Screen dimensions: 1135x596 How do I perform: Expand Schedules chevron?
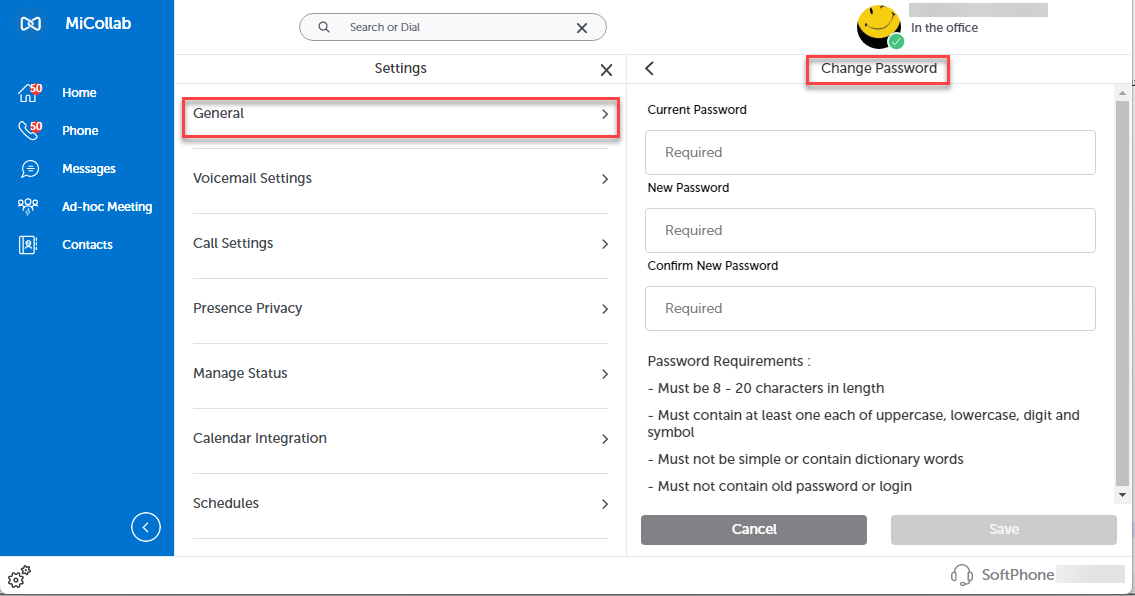605,504
